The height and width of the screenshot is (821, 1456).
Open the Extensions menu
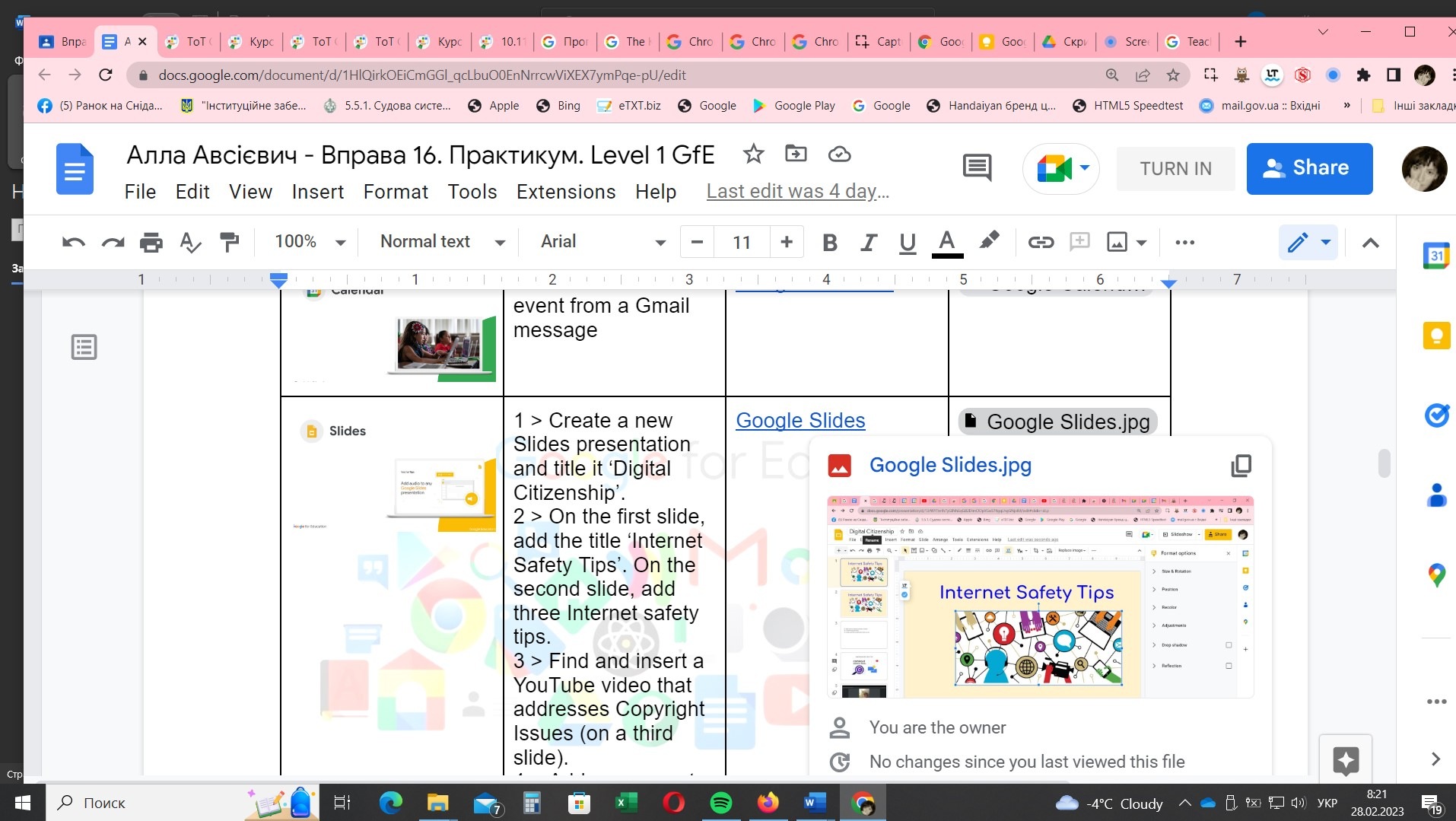pos(565,192)
